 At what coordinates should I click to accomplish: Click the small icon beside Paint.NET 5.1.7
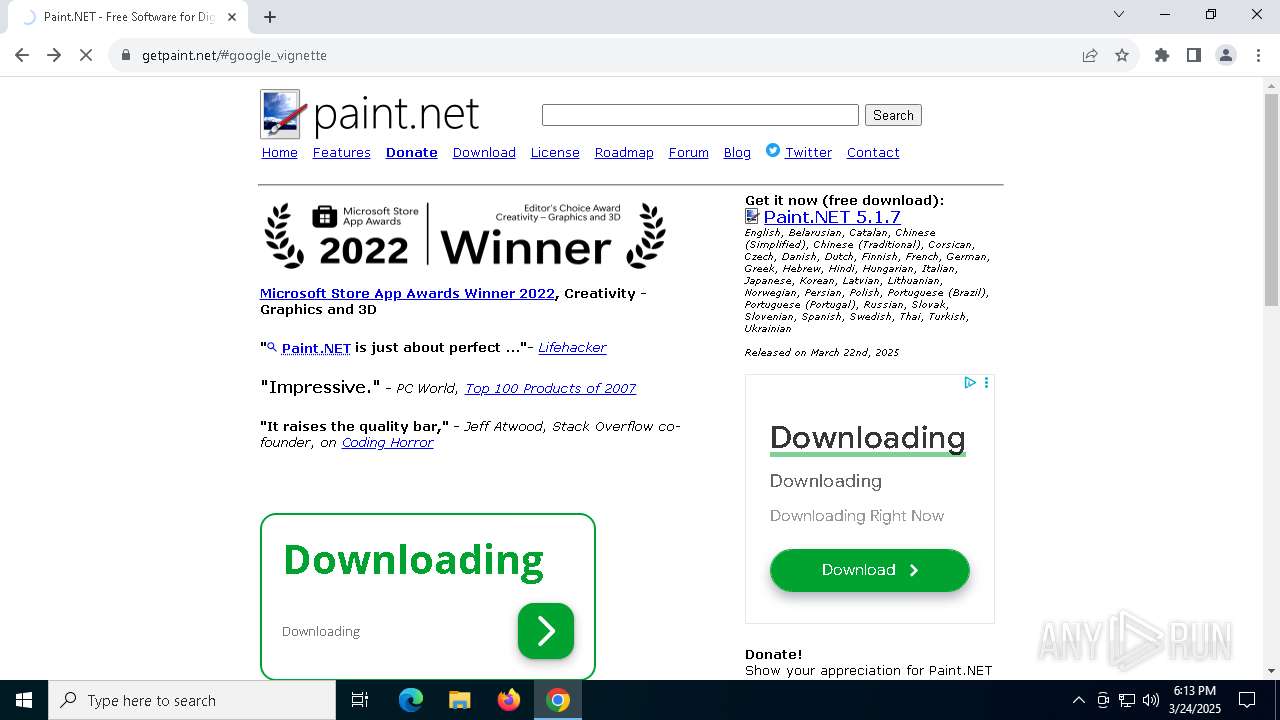[x=752, y=216]
